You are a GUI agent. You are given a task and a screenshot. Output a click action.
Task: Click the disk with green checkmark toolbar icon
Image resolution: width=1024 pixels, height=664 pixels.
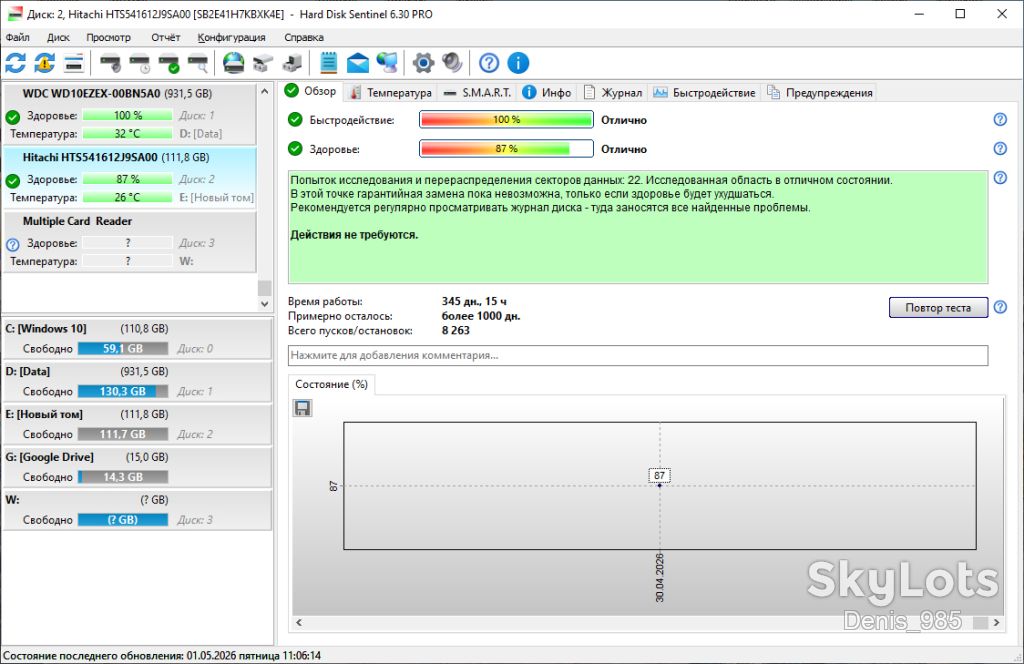168,63
